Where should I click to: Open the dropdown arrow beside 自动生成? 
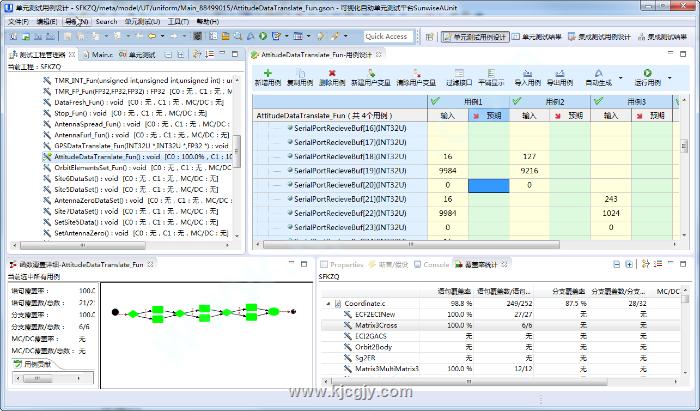621,77
